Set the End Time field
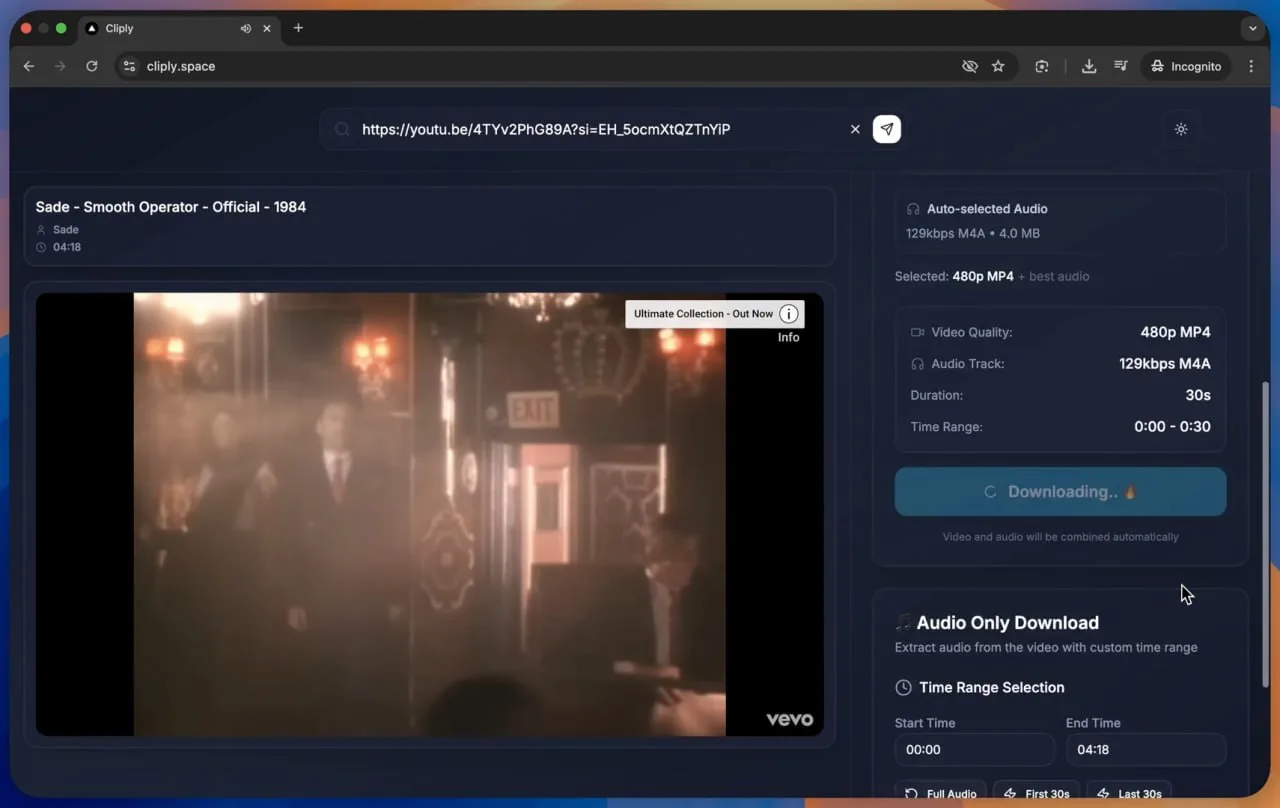1280x808 pixels. click(x=1146, y=750)
